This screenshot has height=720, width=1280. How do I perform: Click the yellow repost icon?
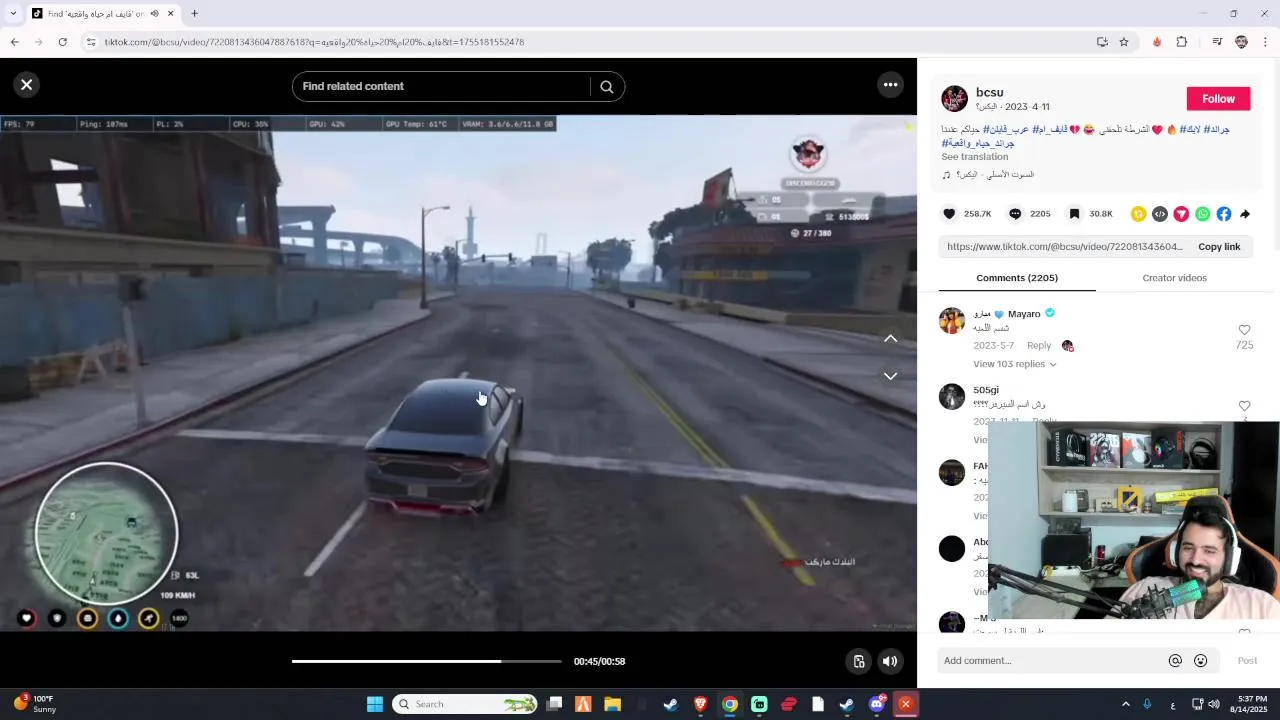1138,214
